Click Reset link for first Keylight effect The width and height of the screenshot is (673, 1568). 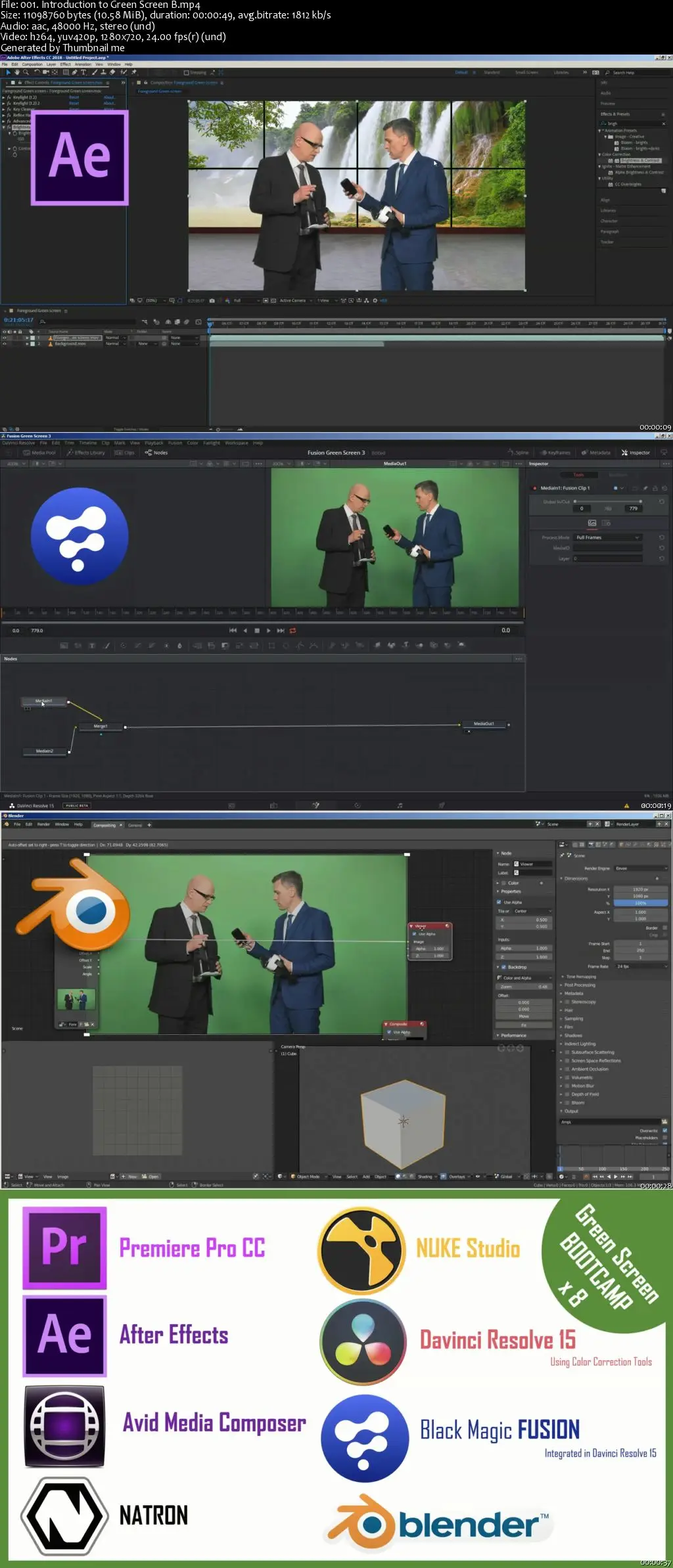coord(74,97)
